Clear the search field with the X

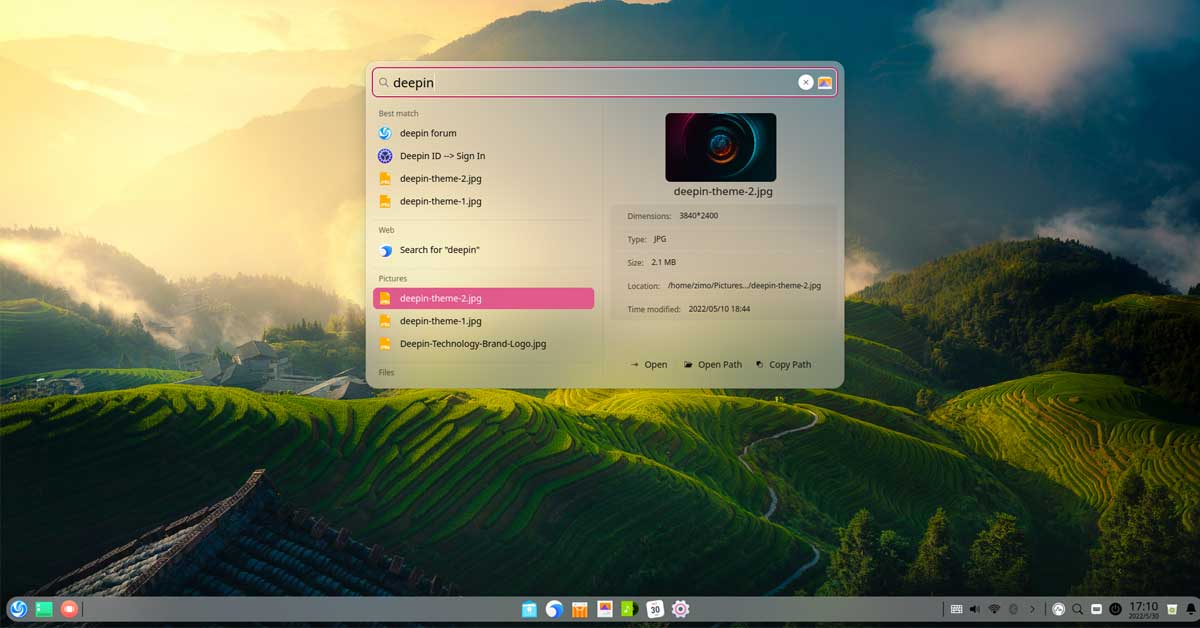pos(806,82)
